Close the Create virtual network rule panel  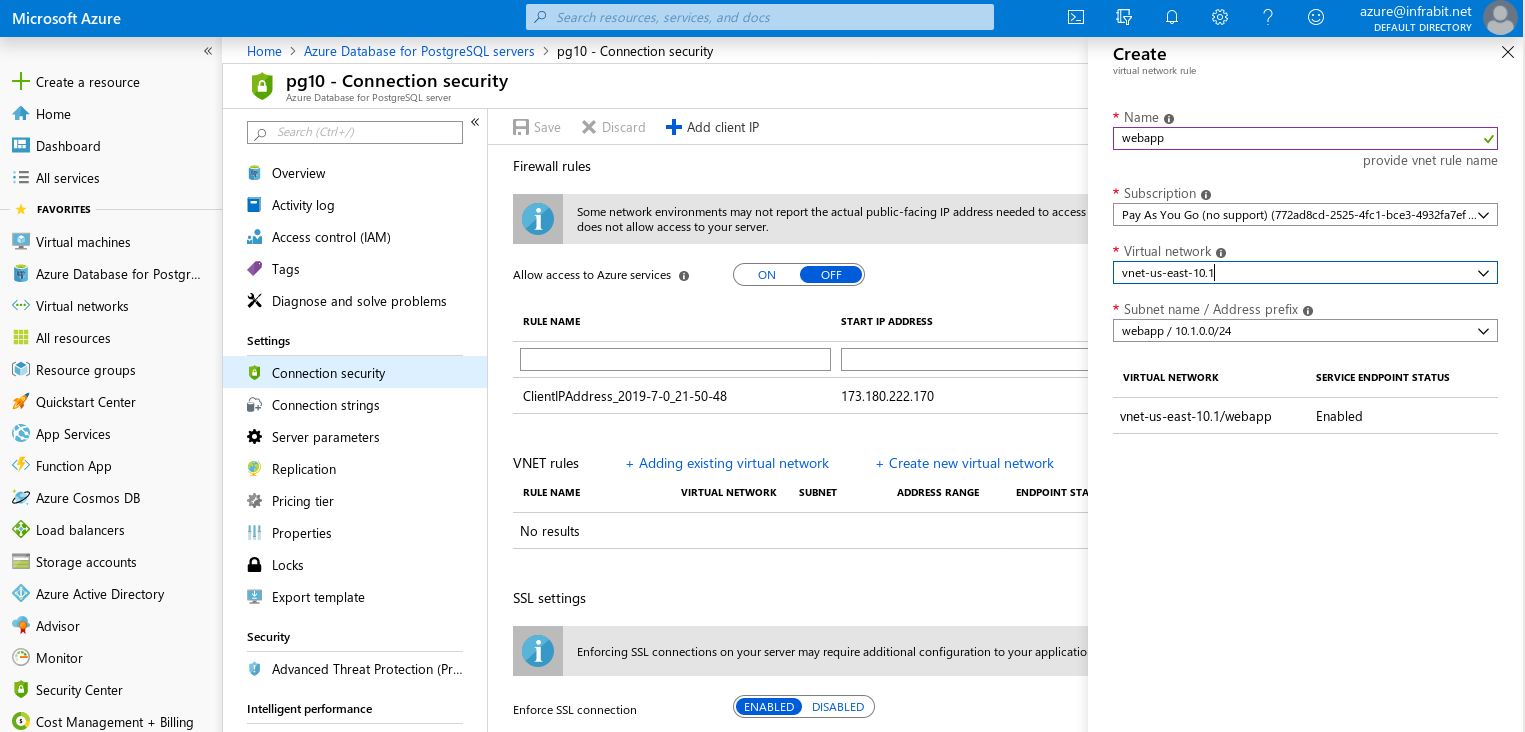1508,52
